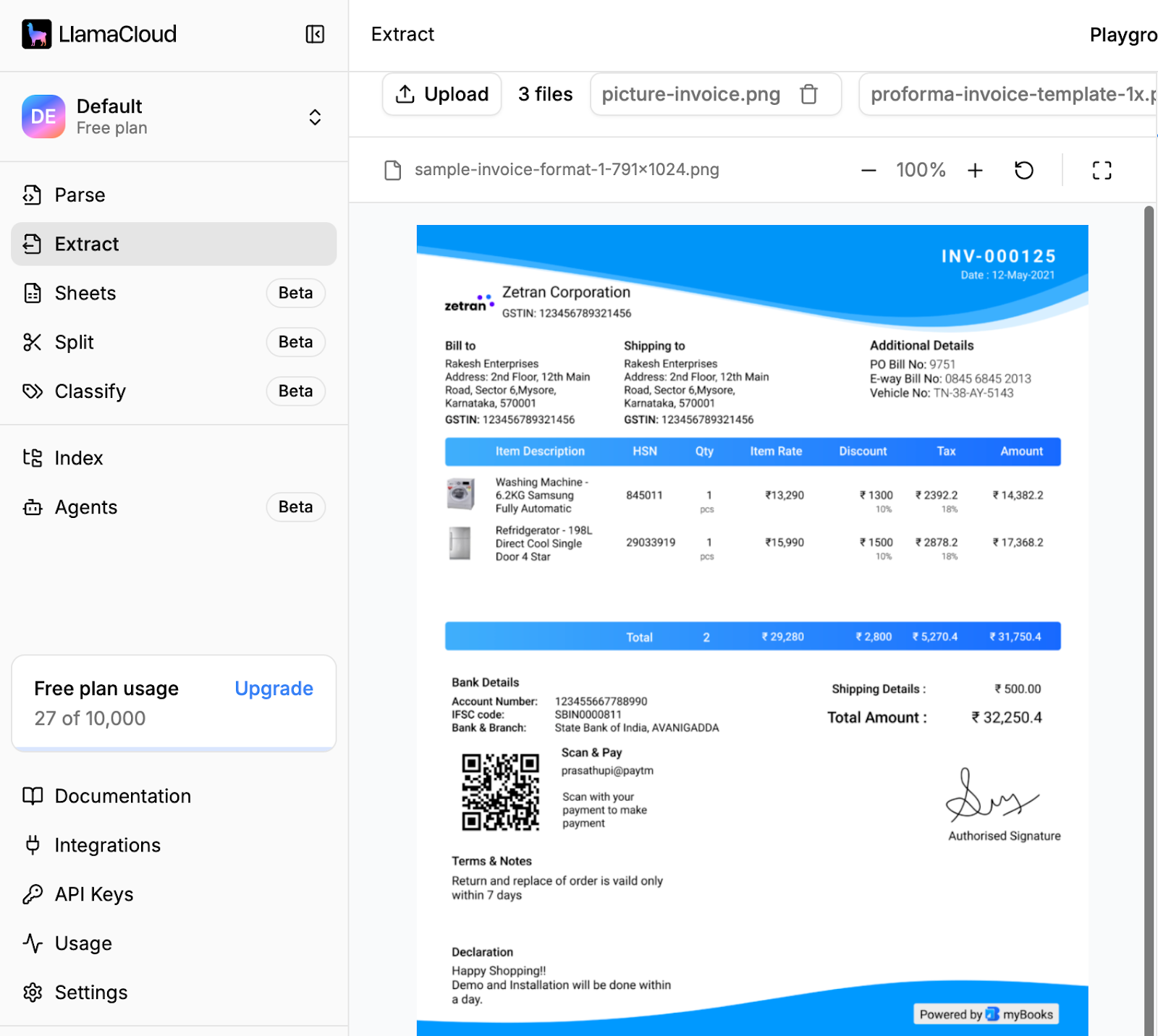This screenshot has width=1158, height=1036.
Task: Click the LlamaCloud llama logo icon
Action: coord(36,34)
